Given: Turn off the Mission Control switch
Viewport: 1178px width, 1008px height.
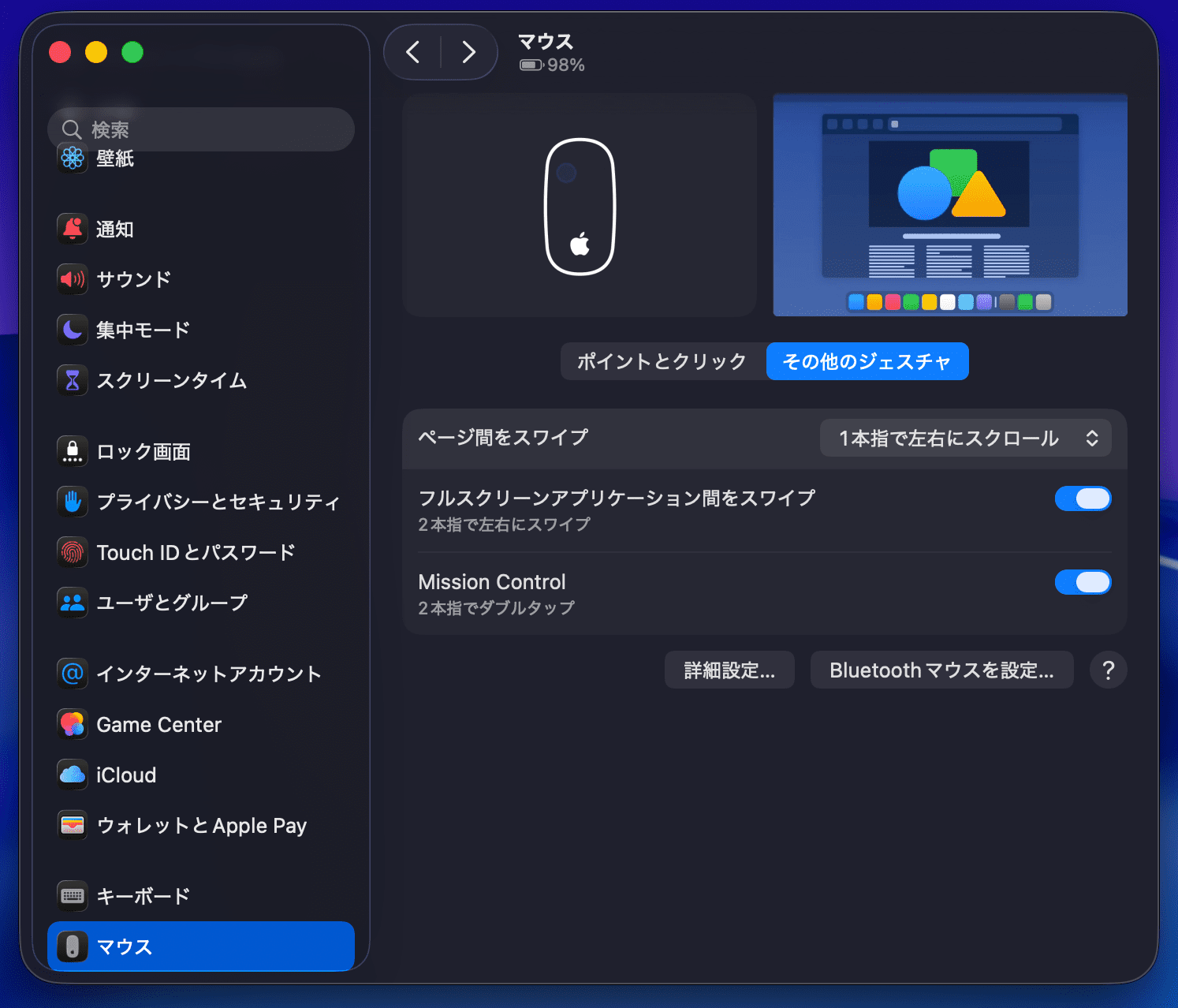Looking at the screenshot, I should [x=1083, y=582].
